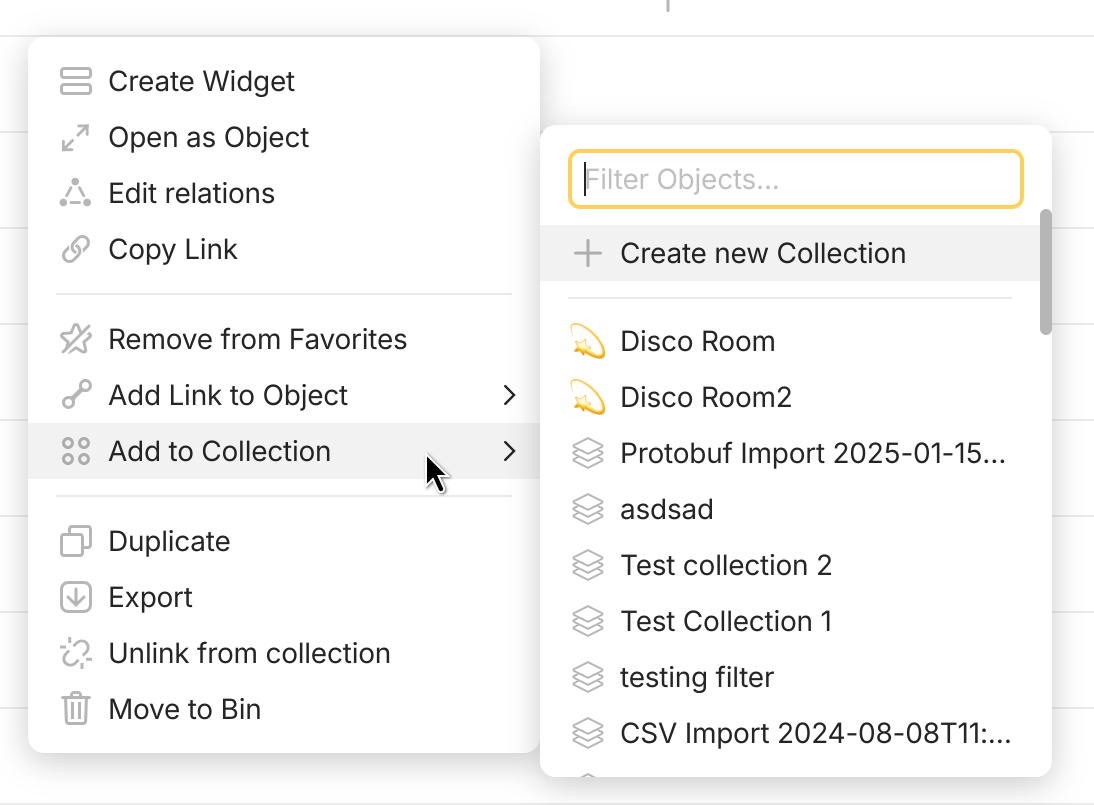Click the Copy Link chain icon

pyautogui.click(x=76, y=249)
